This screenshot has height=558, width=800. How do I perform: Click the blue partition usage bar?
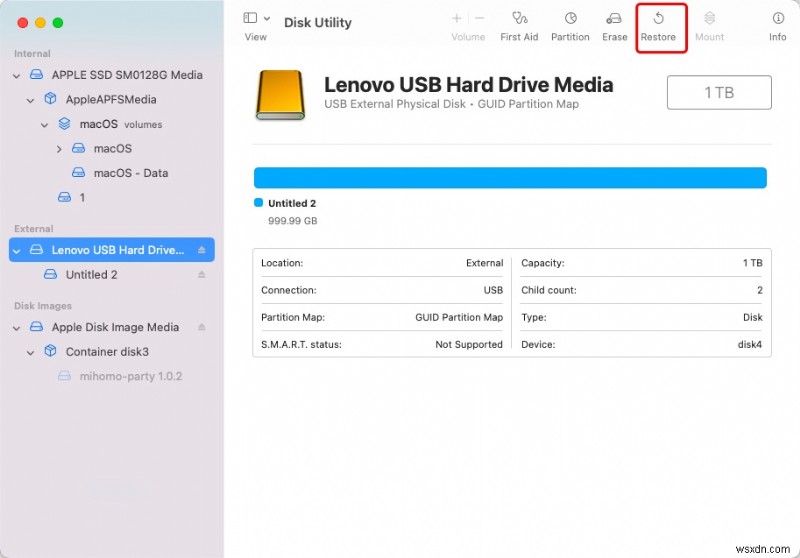coord(510,177)
